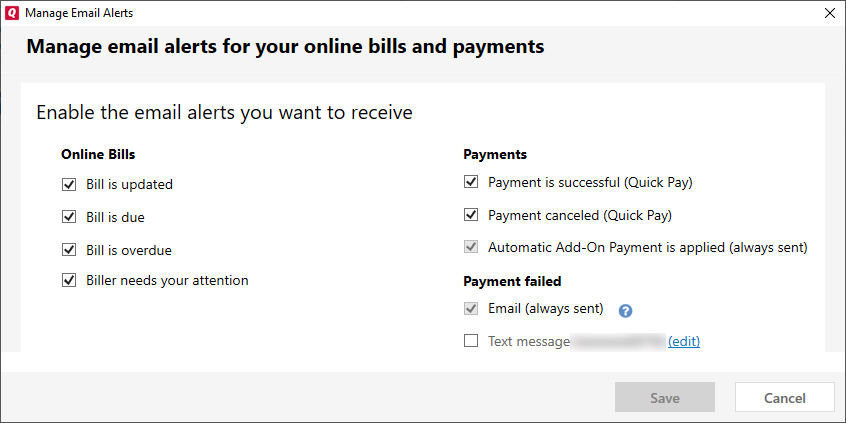Open the help tooltip beside Email (always sent)
Screen dimensions: 846x423
(625, 311)
